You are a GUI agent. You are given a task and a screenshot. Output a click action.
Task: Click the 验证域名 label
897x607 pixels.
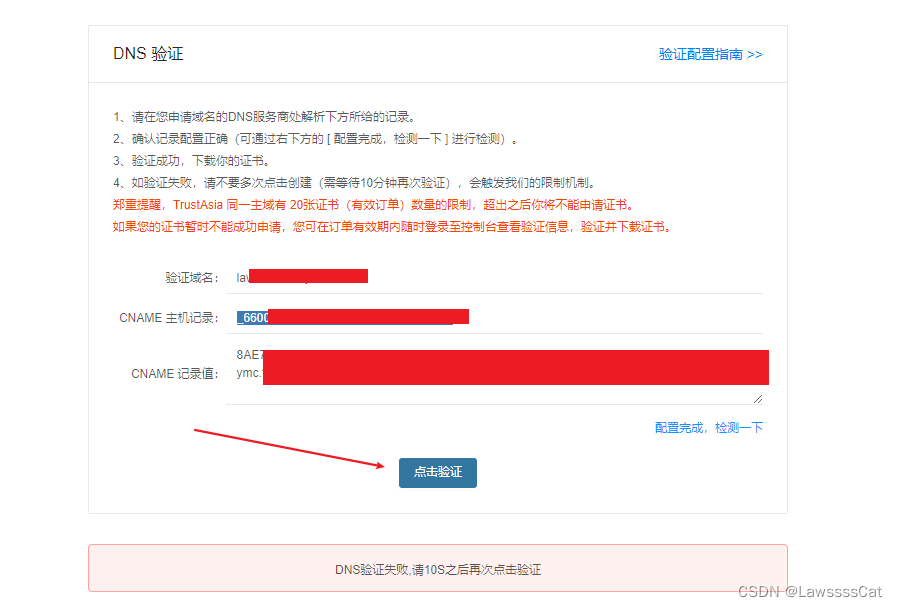click(x=192, y=277)
